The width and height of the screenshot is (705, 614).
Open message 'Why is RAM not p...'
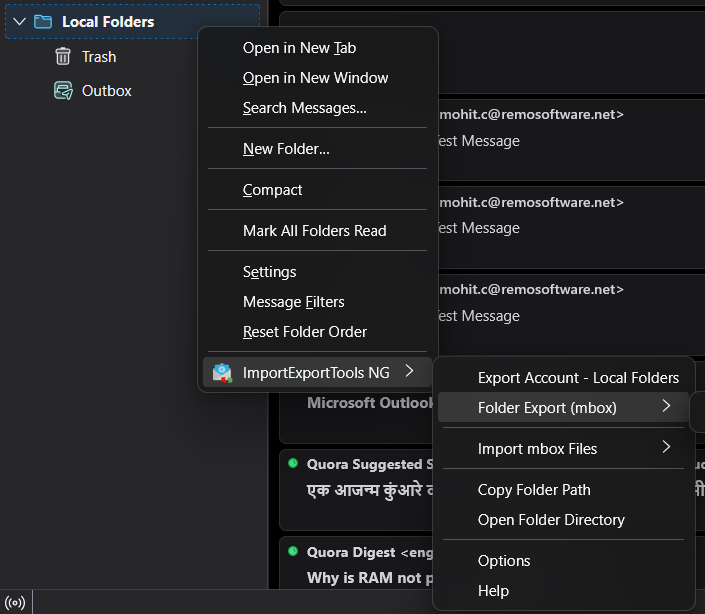point(370,578)
